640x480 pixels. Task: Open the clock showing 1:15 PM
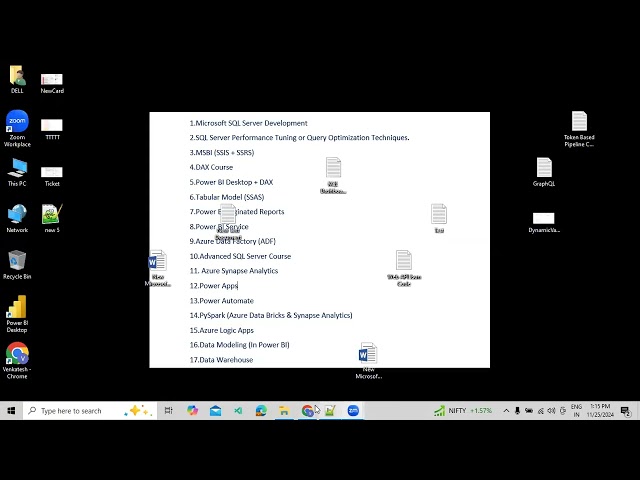point(600,411)
